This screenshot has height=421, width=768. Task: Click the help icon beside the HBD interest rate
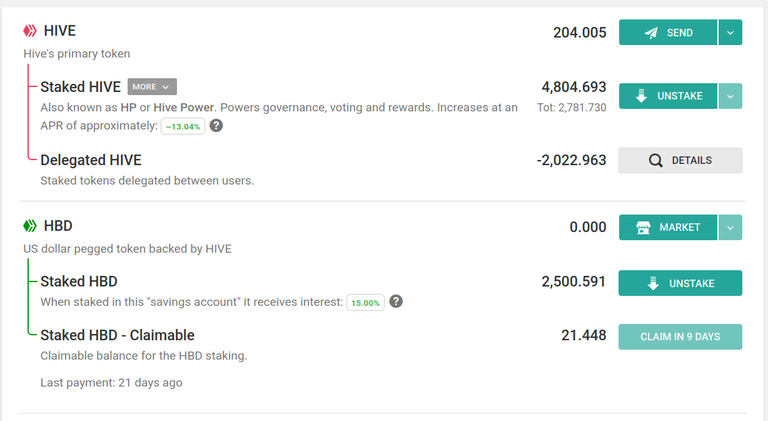click(x=396, y=302)
